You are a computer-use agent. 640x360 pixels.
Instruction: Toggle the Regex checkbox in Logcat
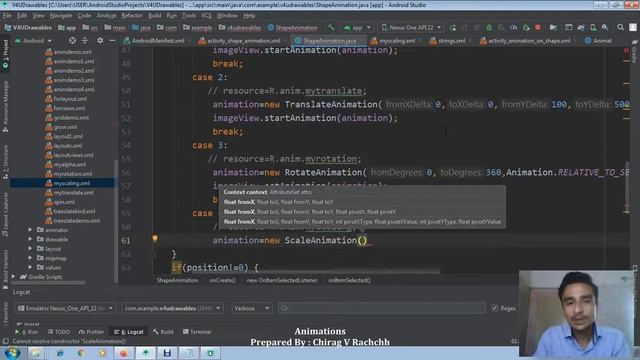(495, 308)
